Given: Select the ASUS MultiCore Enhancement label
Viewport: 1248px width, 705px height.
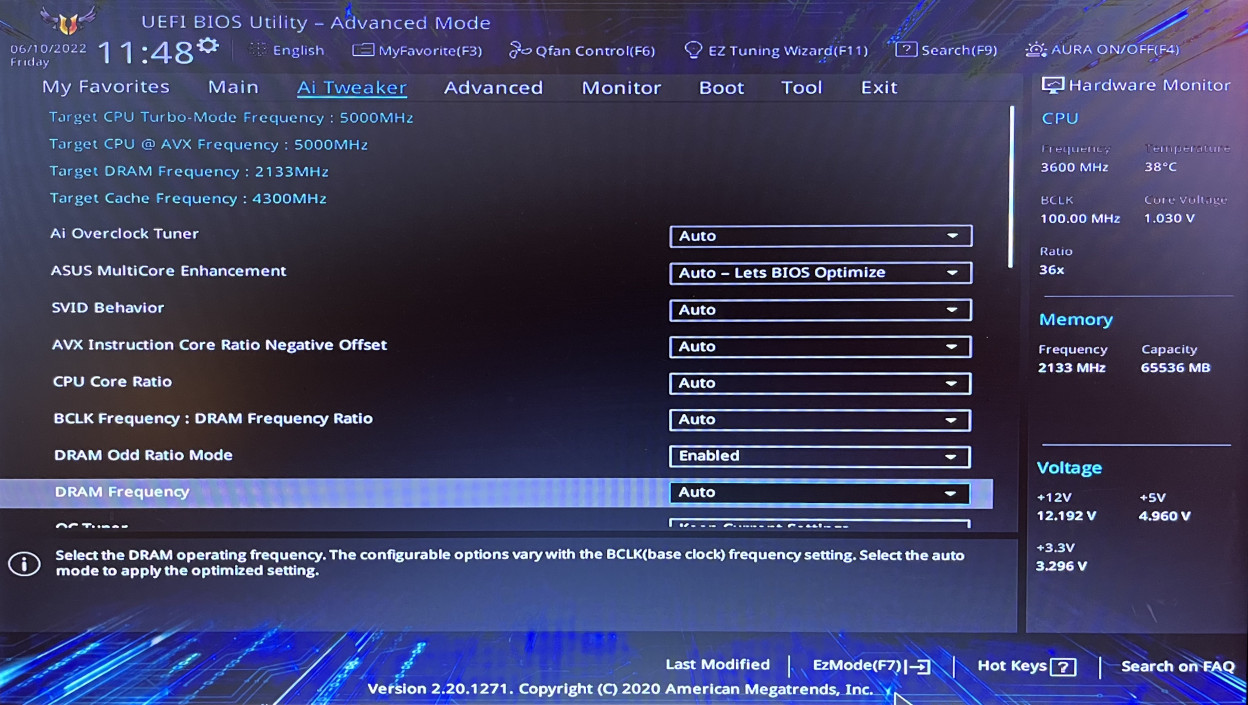Looking at the screenshot, I should 169,271.
